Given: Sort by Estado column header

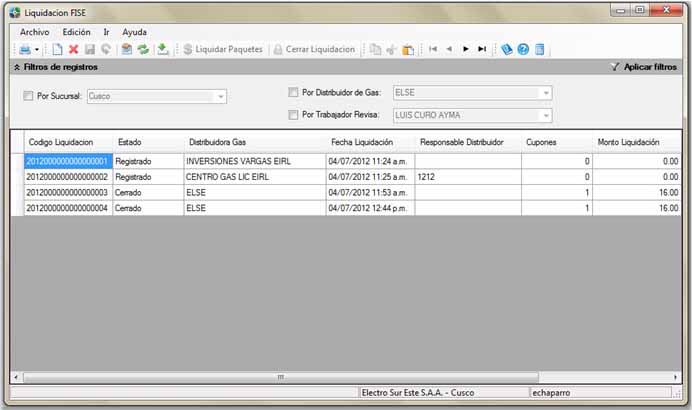Looking at the screenshot, I should 148,142.
